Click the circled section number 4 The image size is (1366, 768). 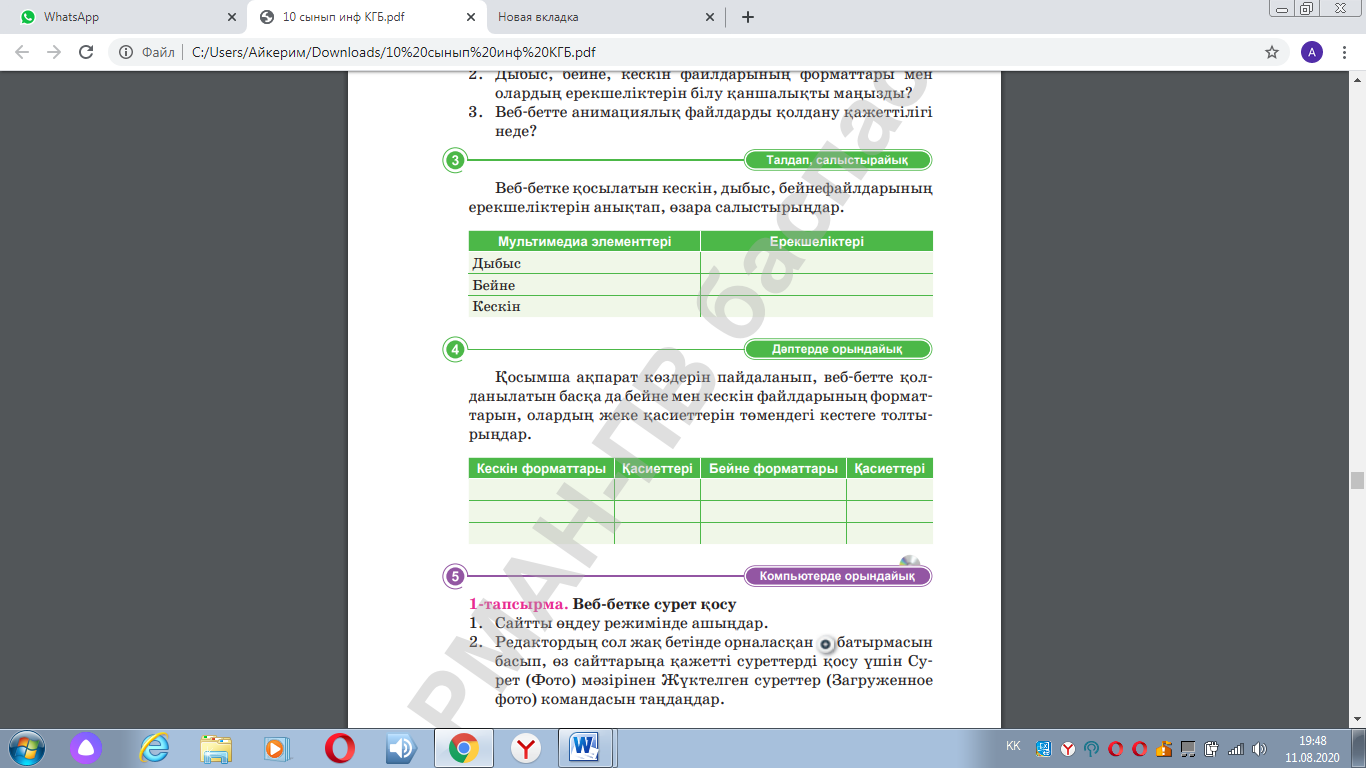tap(455, 350)
